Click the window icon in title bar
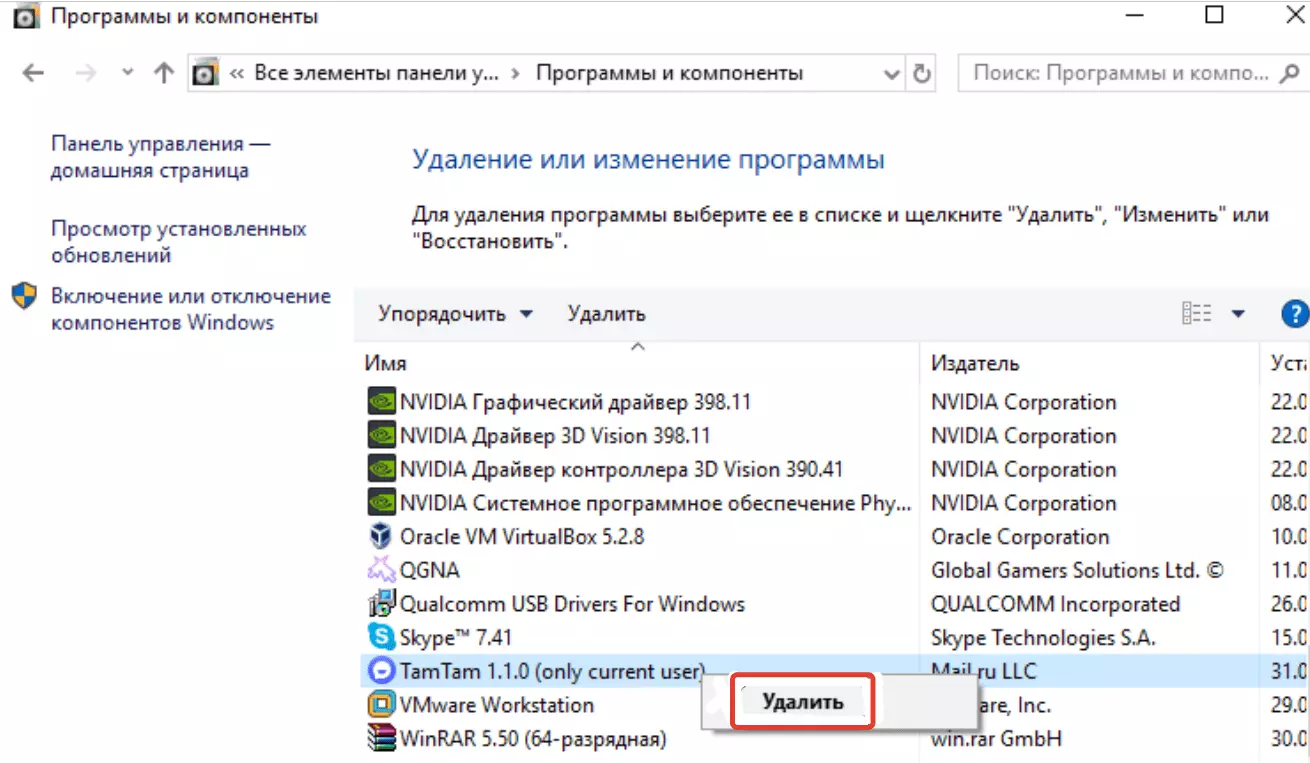 click(x=24, y=16)
